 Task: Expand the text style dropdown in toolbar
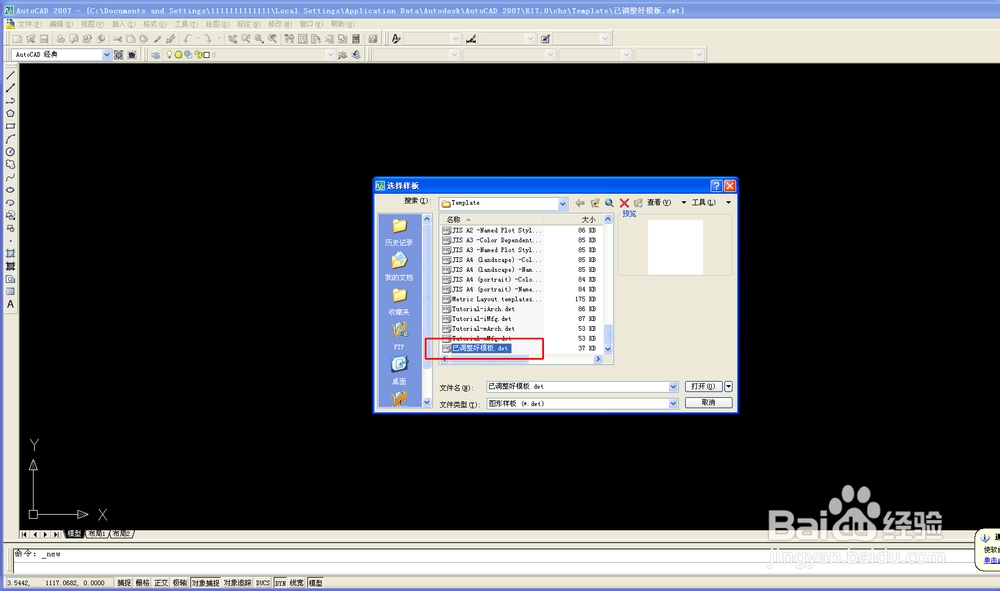pos(455,39)
